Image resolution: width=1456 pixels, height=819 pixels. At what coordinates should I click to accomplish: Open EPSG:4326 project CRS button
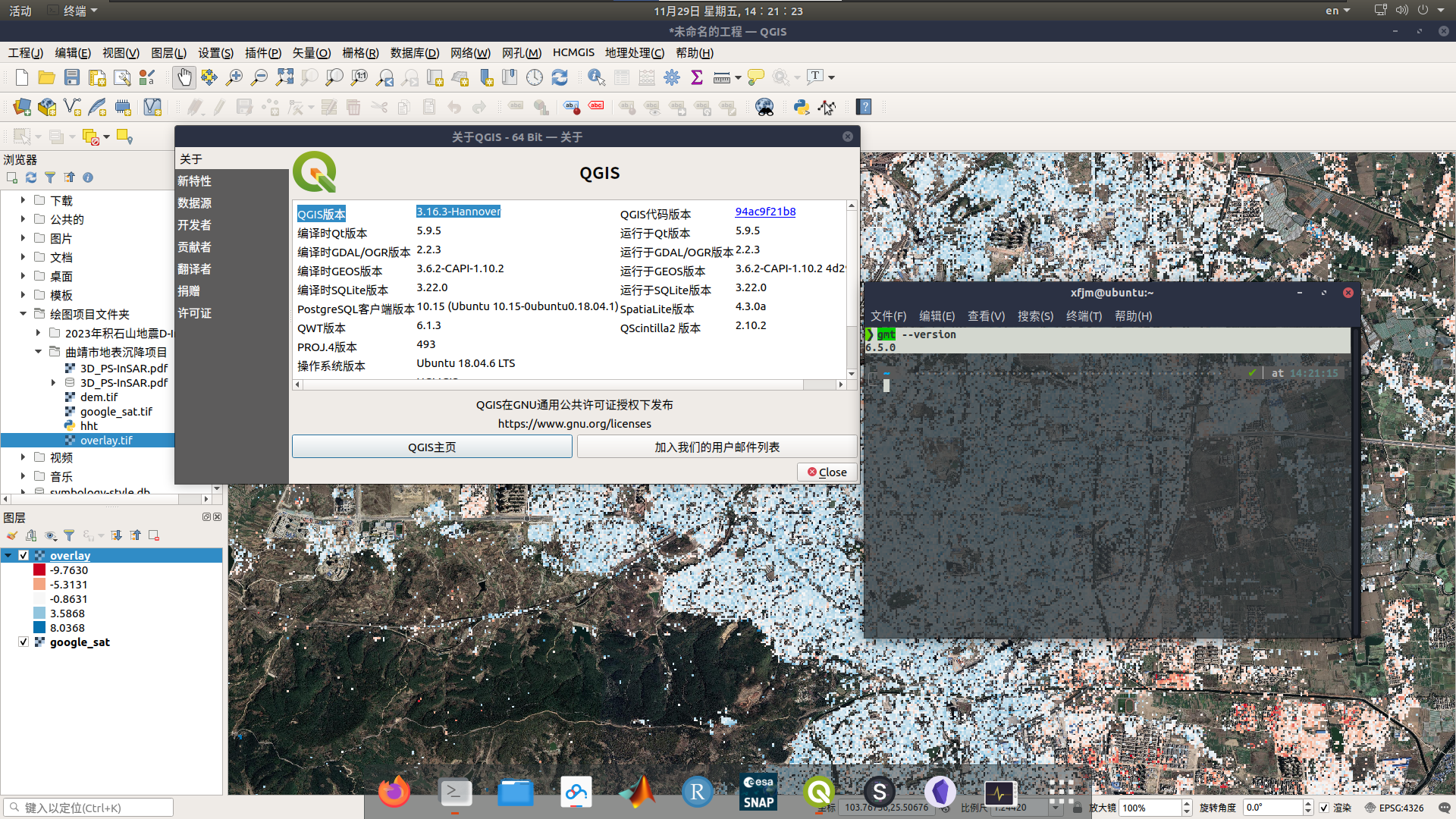[1394, 808]
